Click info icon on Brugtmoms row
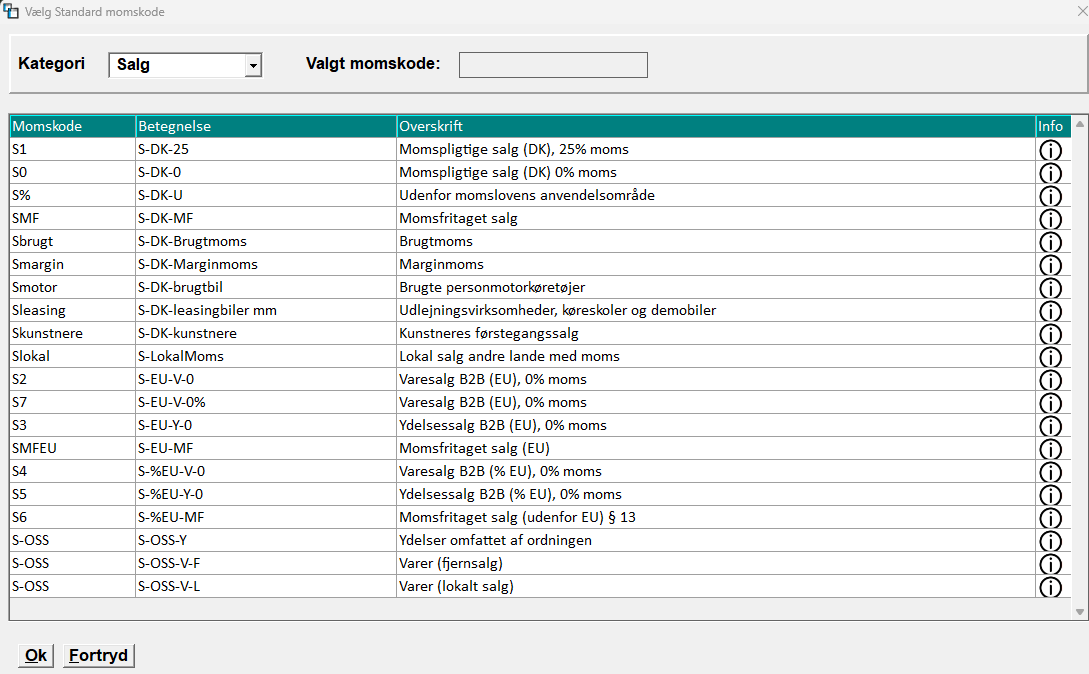This screenshot has width=1089, height=674. coord(1050,242)
